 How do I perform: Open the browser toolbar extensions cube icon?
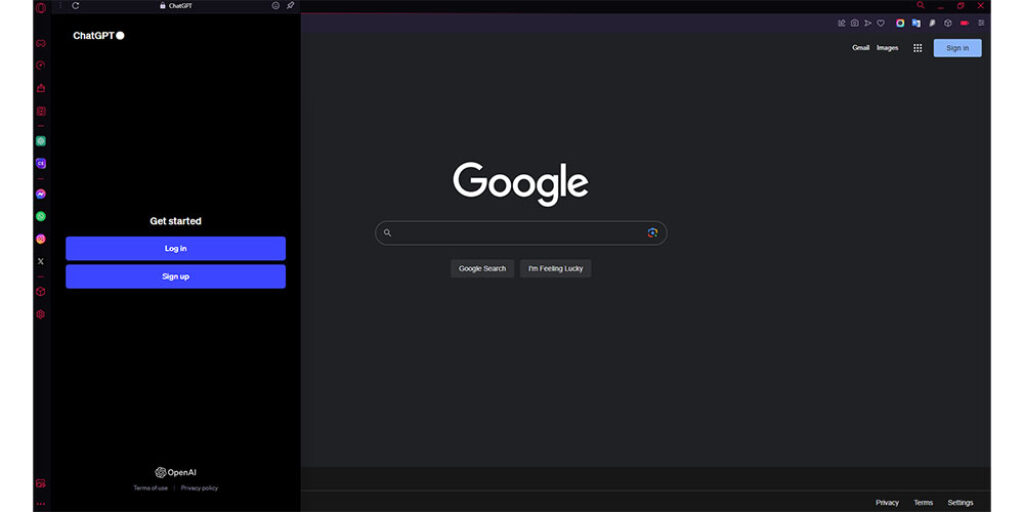948,23
